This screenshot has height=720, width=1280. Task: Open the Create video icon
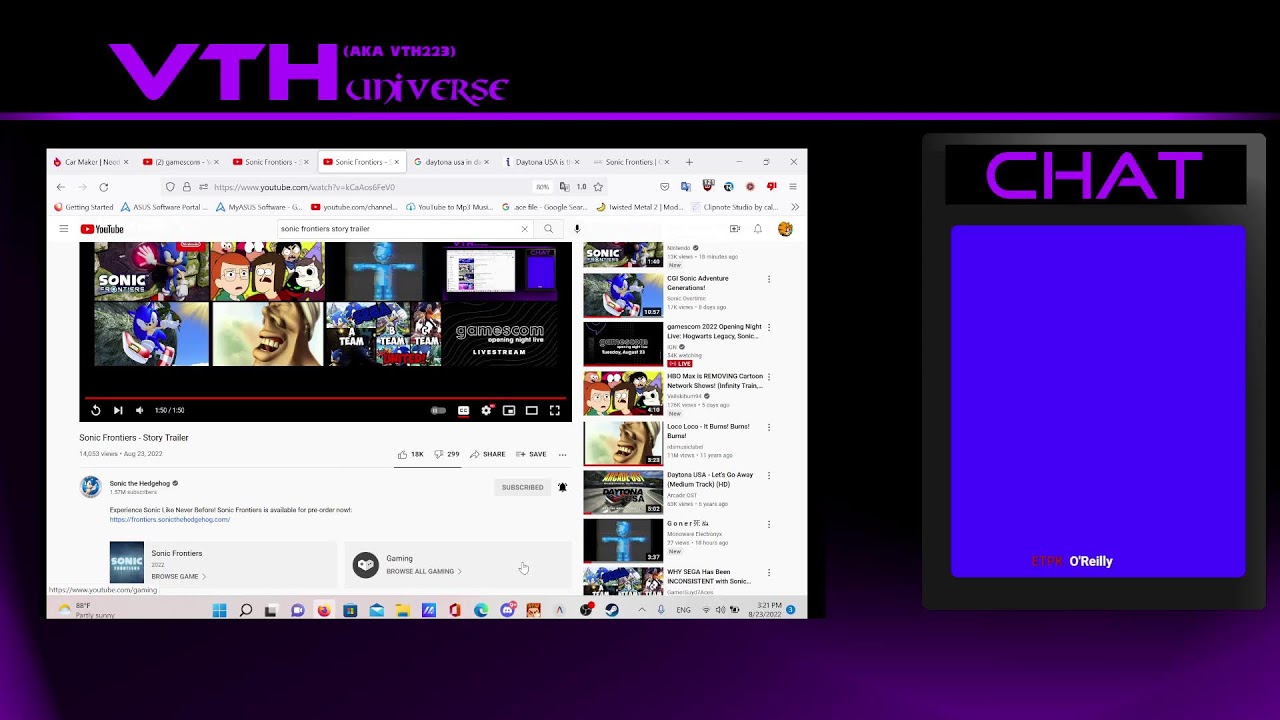pos(734,229)
